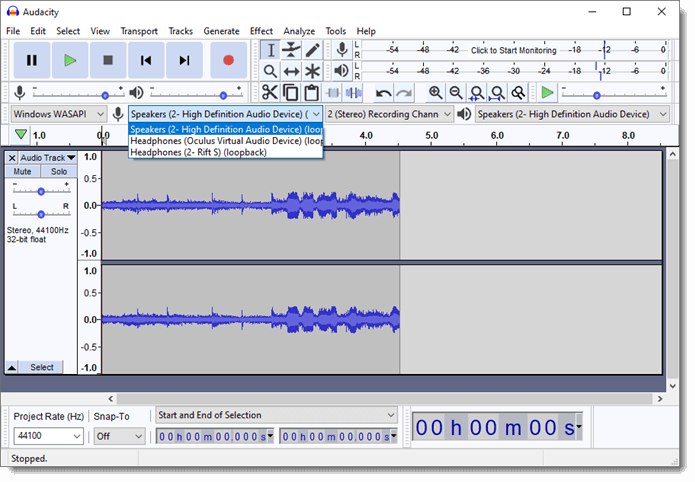Close the Audio Track with X
Screen dimensions: 695x482
pyautogui.click(x=12, y=158)
